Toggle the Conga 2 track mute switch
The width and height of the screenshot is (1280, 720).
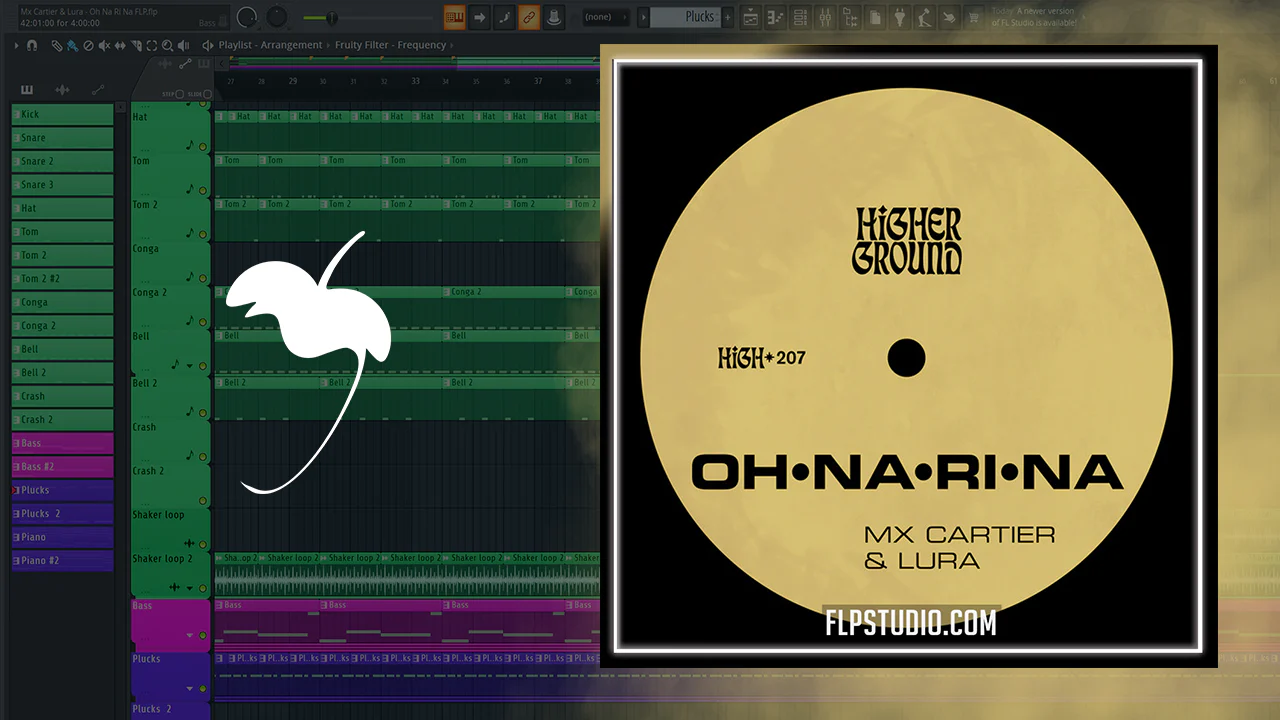coord(203,323)
